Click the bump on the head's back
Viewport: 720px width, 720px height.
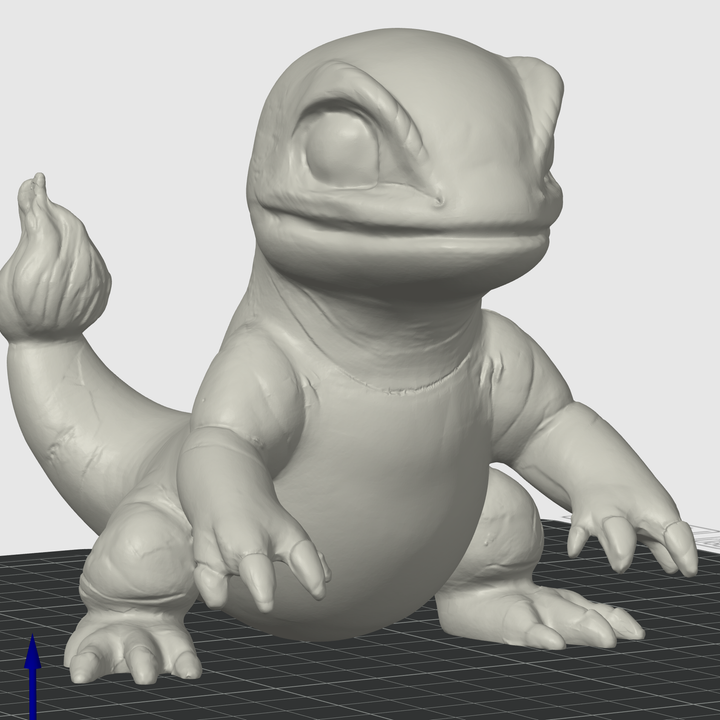coord(538,90)
